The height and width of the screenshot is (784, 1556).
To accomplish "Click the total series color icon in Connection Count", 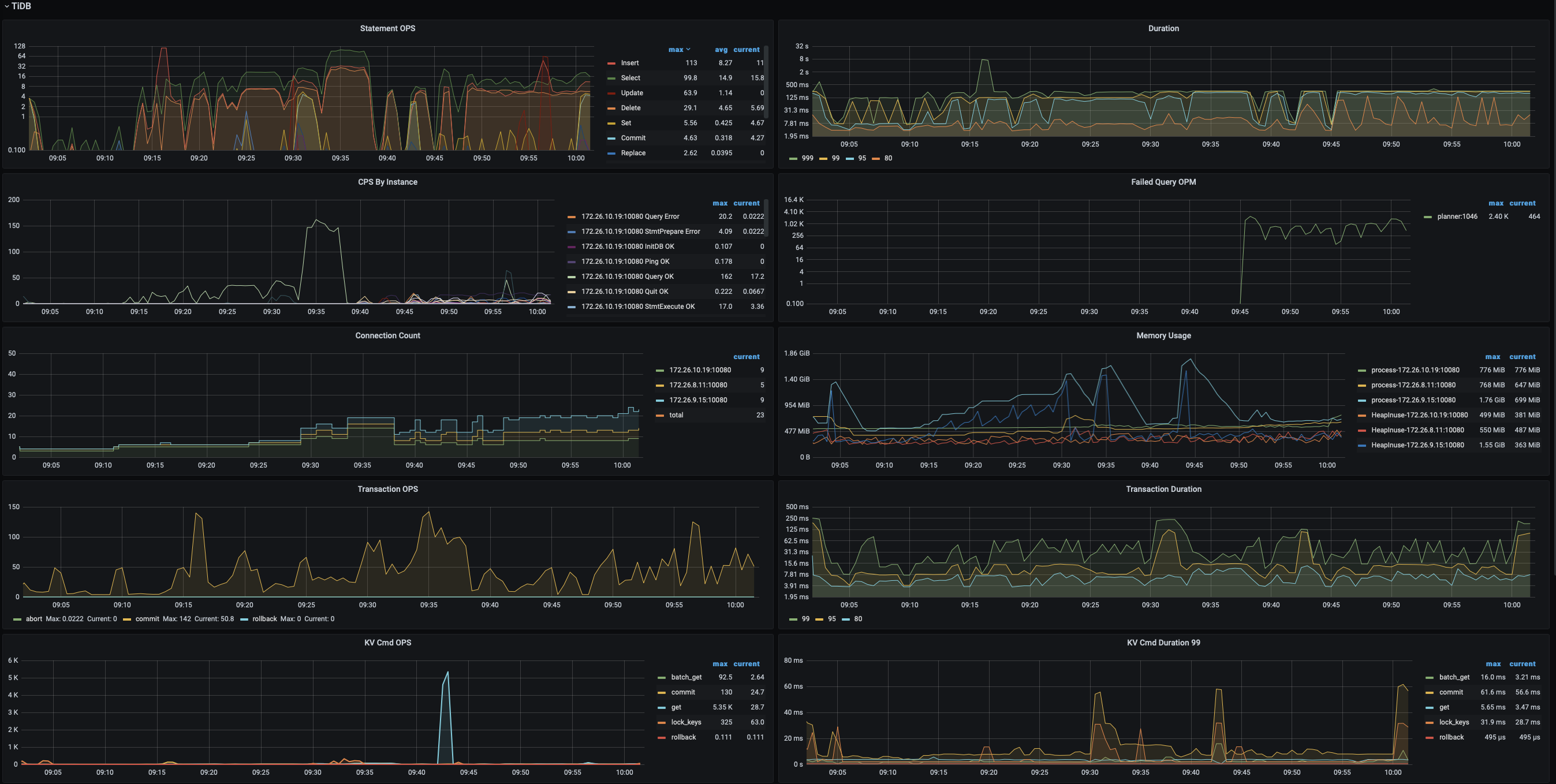I will click(659, 416).
